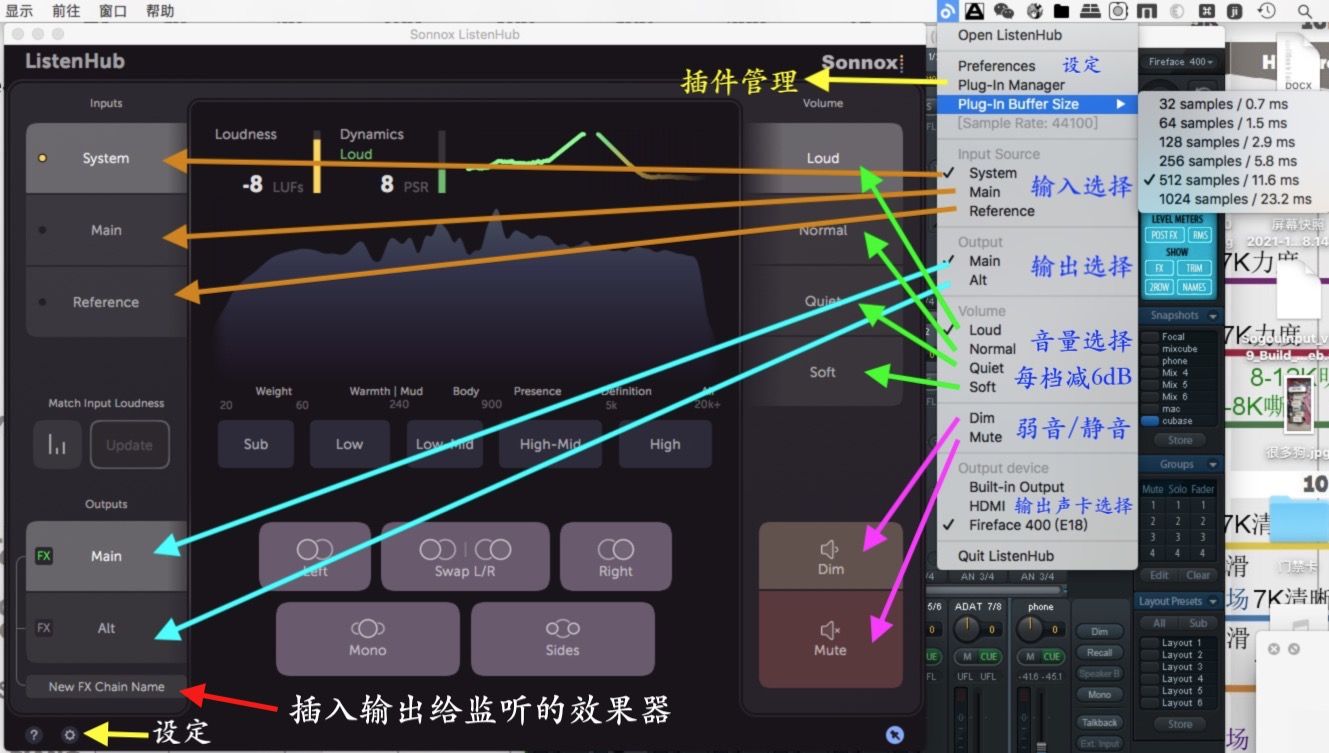Open the Fireface 400 device dropdown

tap(1181, 62)
